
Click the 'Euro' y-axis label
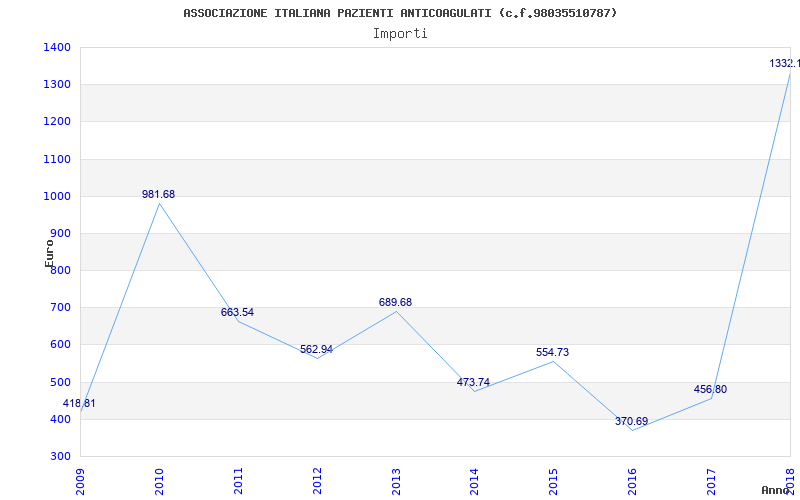pos(49,253)
